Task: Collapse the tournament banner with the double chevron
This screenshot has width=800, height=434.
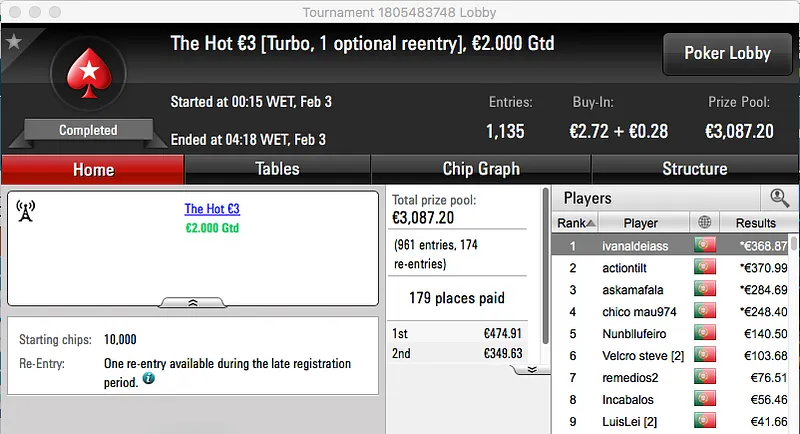Action: coord(193,301)
